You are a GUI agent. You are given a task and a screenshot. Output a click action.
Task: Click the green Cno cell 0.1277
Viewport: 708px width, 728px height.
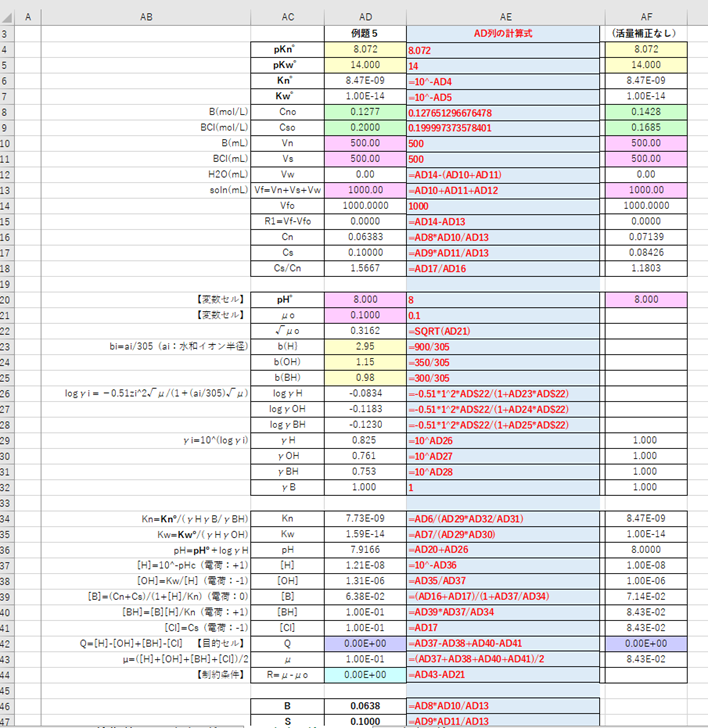tap(365, 112)
